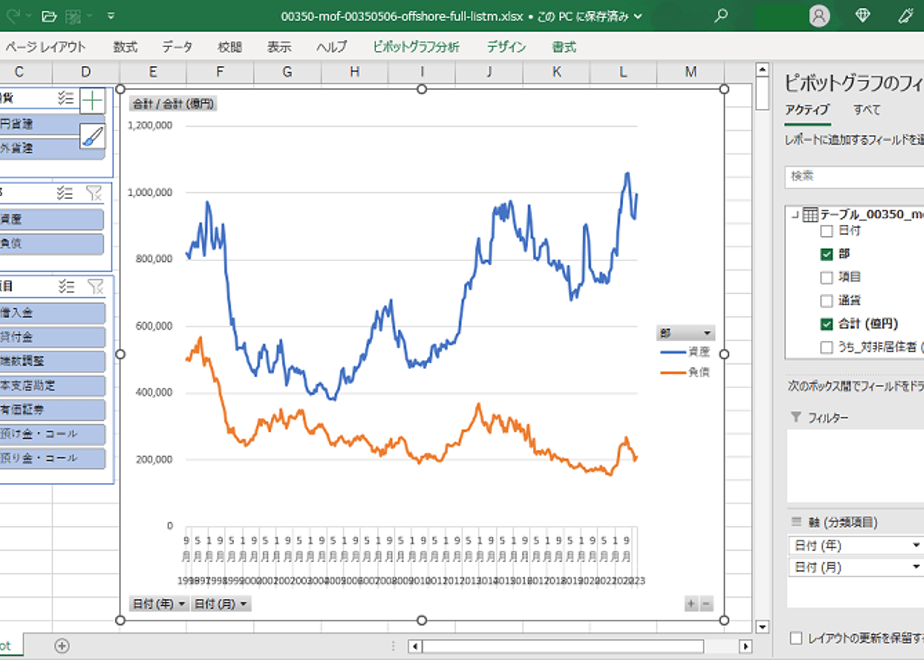Check the 項目 field checkbox
The image size is (924, 660).
point(826,277)
